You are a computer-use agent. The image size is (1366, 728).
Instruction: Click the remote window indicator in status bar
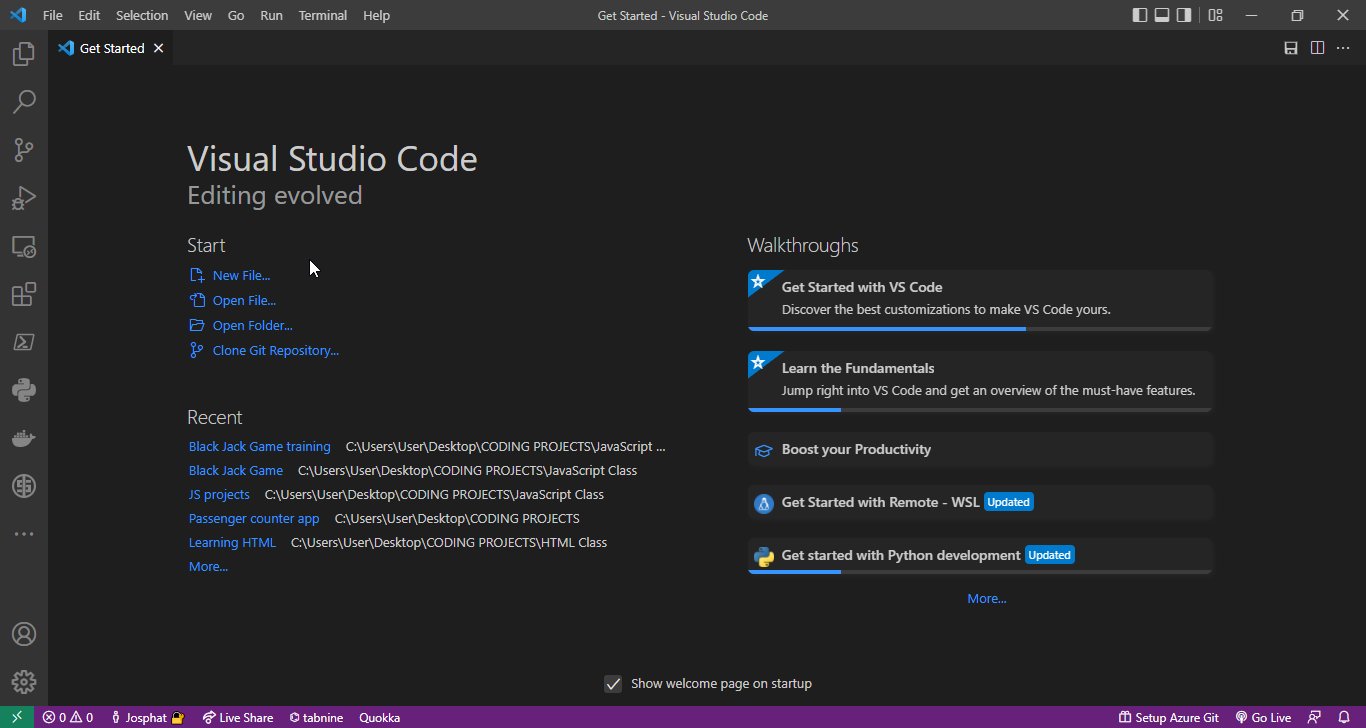click(x=17, y=717)
